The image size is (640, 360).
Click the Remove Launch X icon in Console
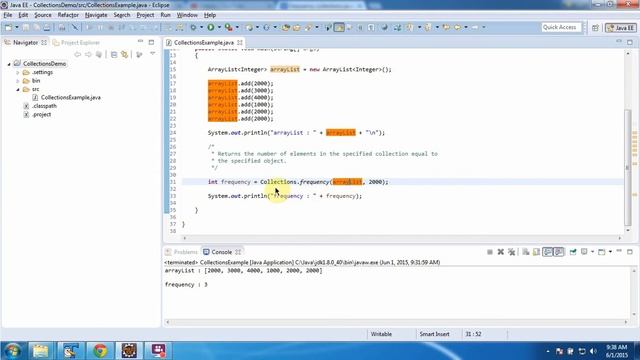(x=500, y=252)
